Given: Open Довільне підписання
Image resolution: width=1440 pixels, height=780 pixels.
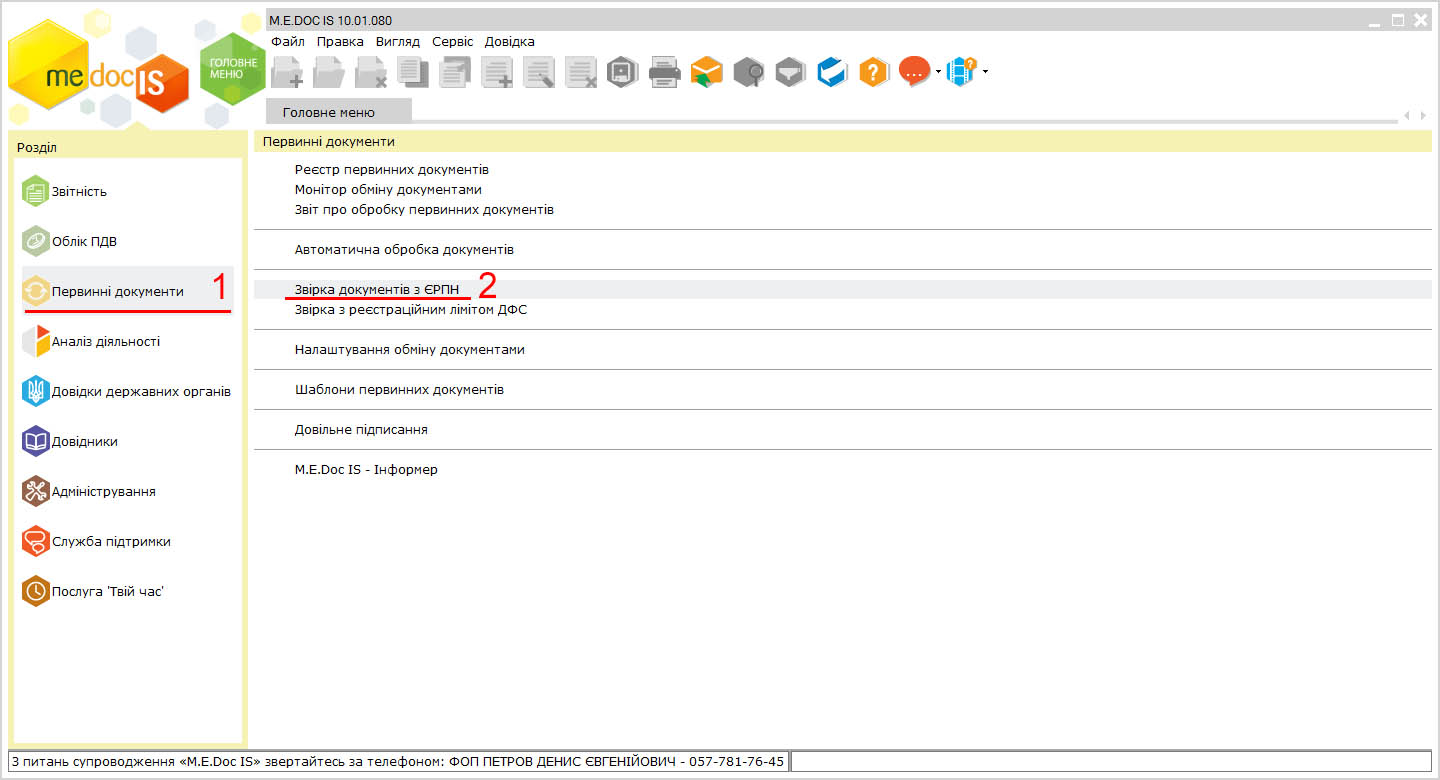Looking at the screenshot, I should tap(361, 429).
